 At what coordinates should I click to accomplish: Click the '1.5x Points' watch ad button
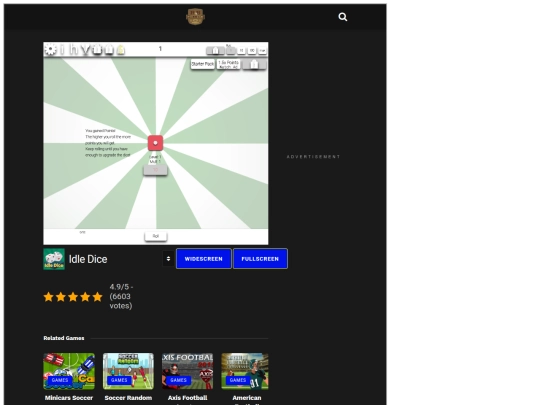pos(229,64)
